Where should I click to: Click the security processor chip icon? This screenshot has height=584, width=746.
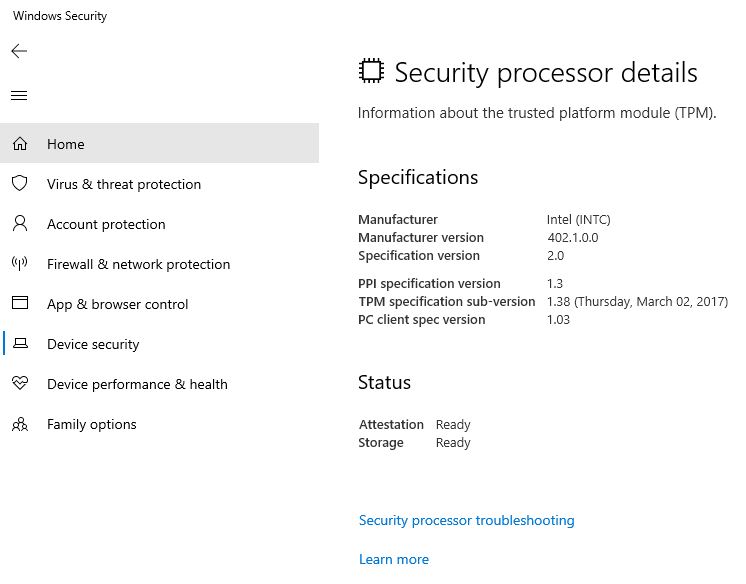click(x=371, y=72)
